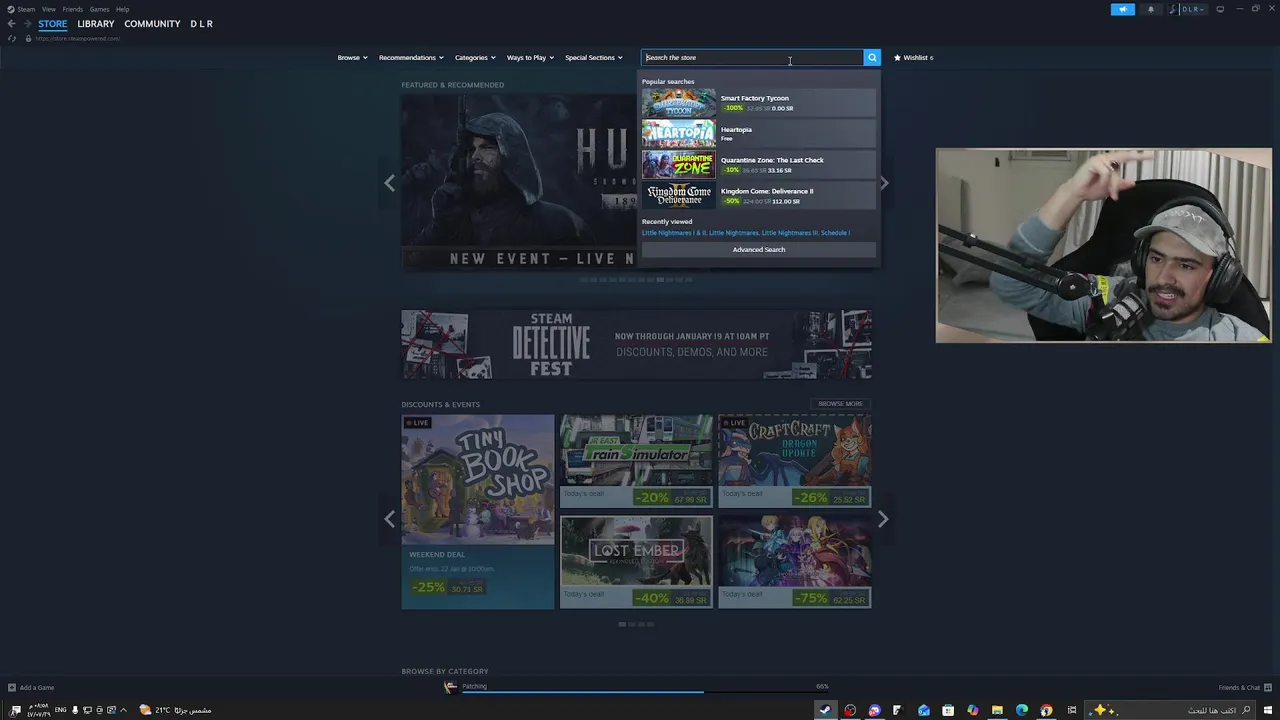Open File Explorer from the taskbar
Screen dimensions: 1280x720
pos(997,710)
